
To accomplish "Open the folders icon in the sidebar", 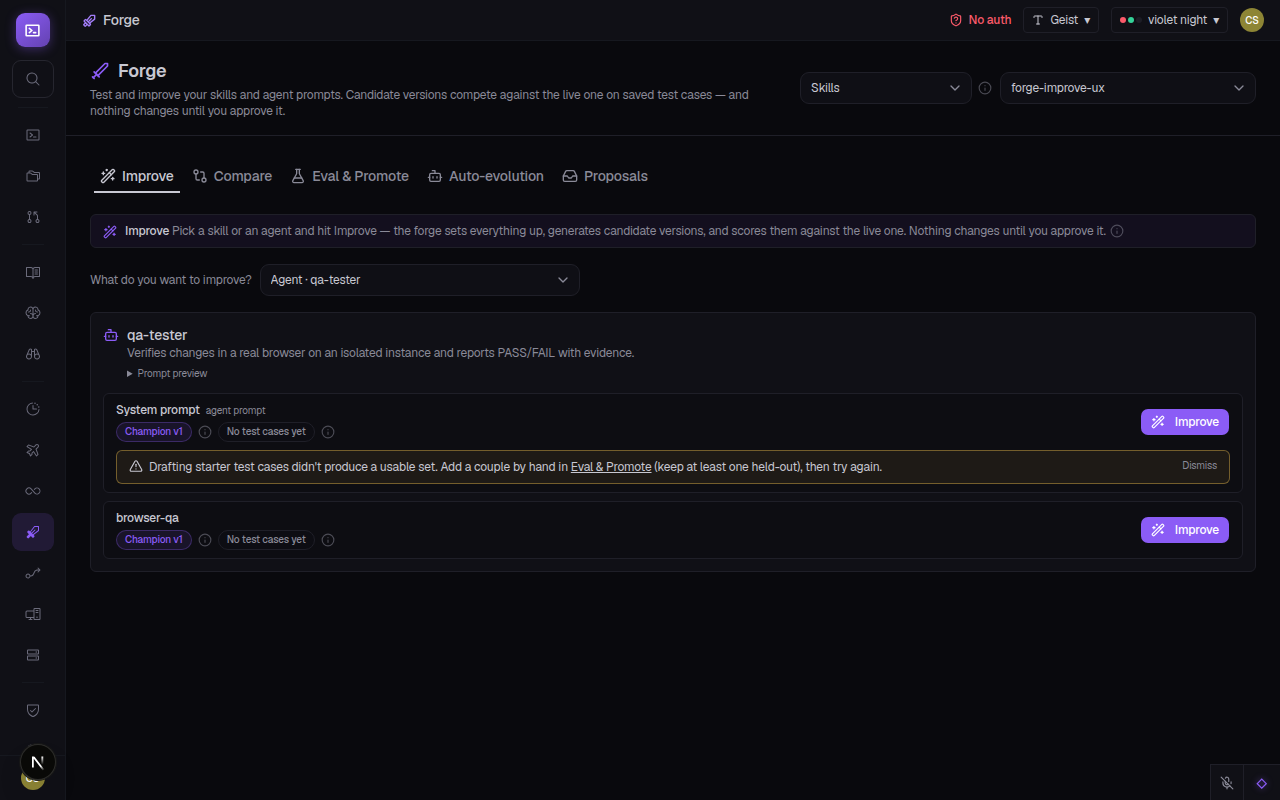I will pyautogui.click(x=33, y=176).
